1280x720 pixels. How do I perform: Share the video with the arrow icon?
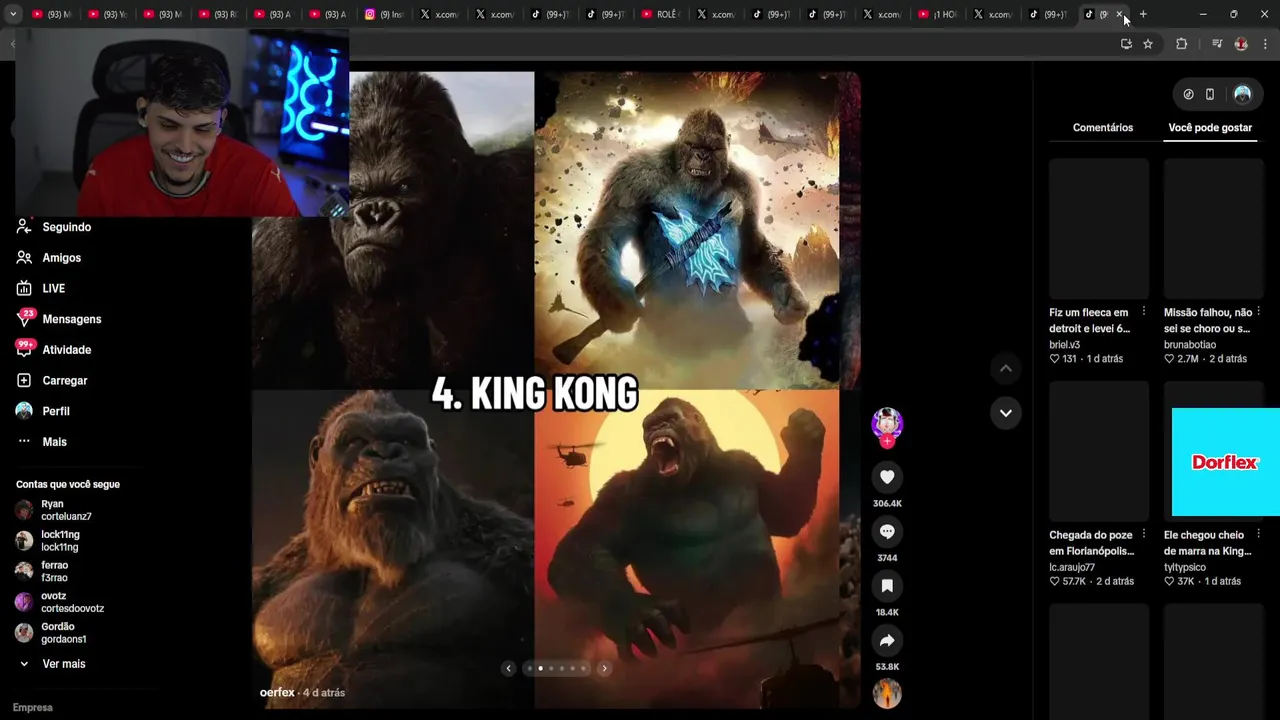click(x=887, y=640)
